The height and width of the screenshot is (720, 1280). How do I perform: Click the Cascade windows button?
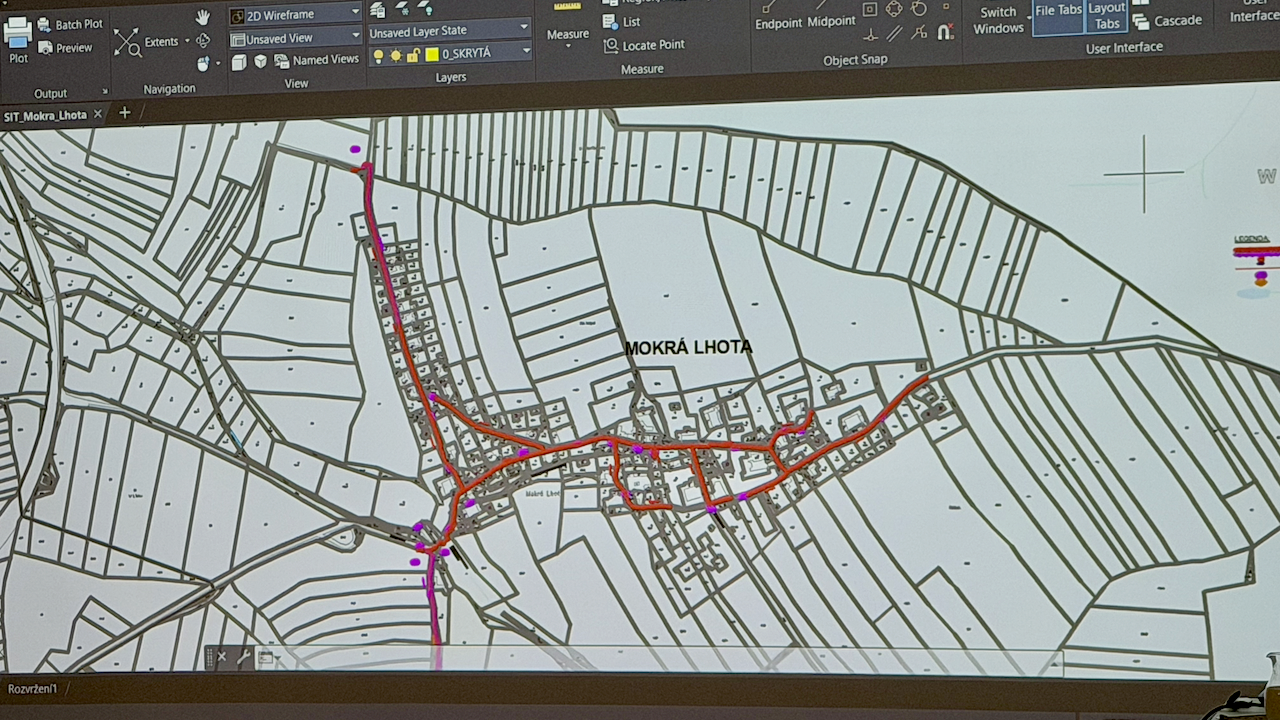tap(1167, 21)
